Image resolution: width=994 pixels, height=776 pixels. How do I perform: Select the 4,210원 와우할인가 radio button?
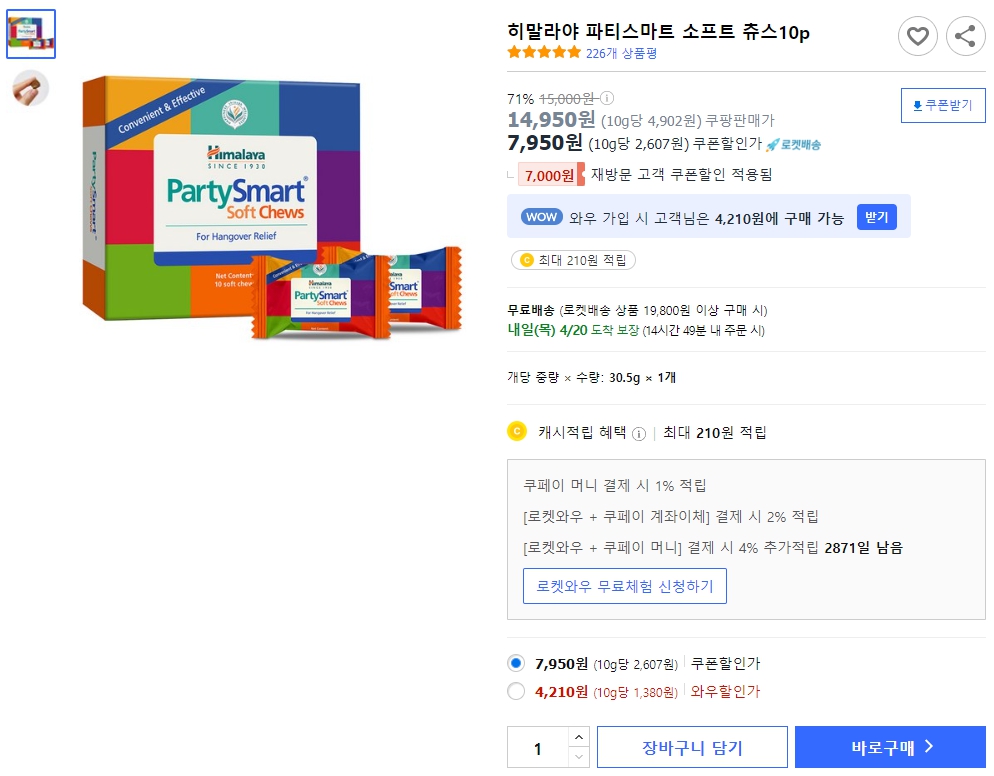coord(516,690)
